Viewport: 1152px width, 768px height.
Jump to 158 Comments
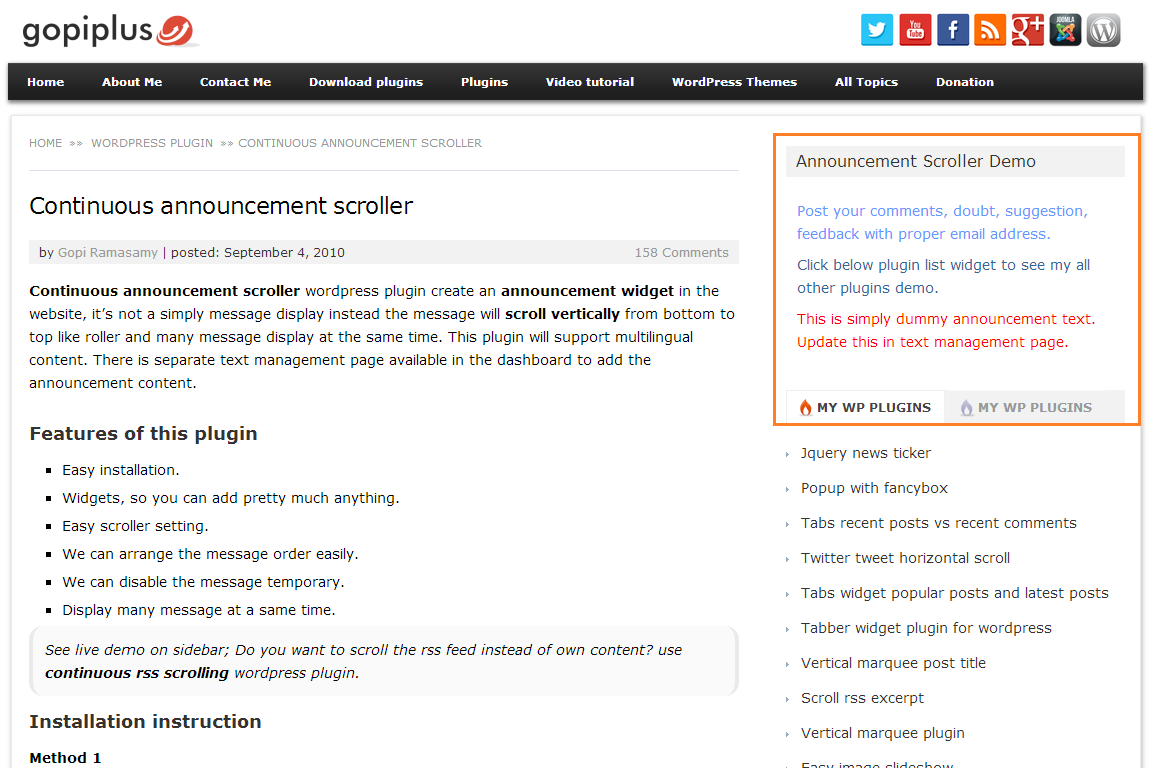coord(682,252)
